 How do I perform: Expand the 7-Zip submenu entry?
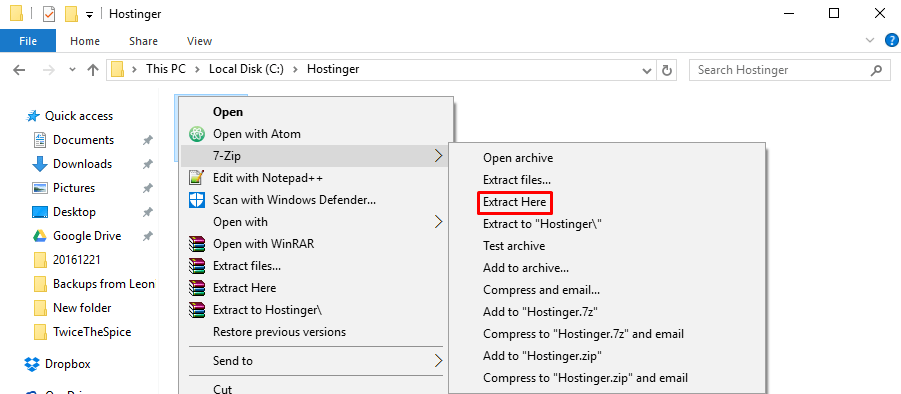(314, 156)
